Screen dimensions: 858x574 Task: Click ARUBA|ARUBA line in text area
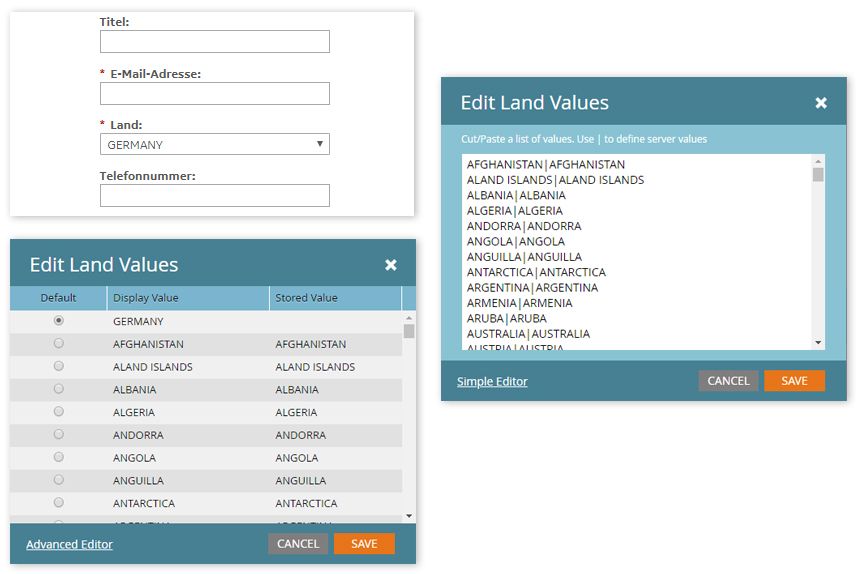pos(507,317)
